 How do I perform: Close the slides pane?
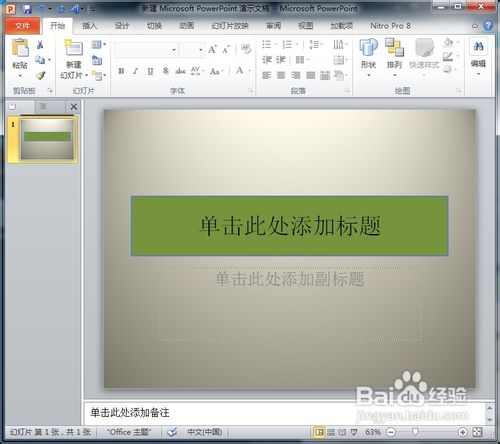74,107
